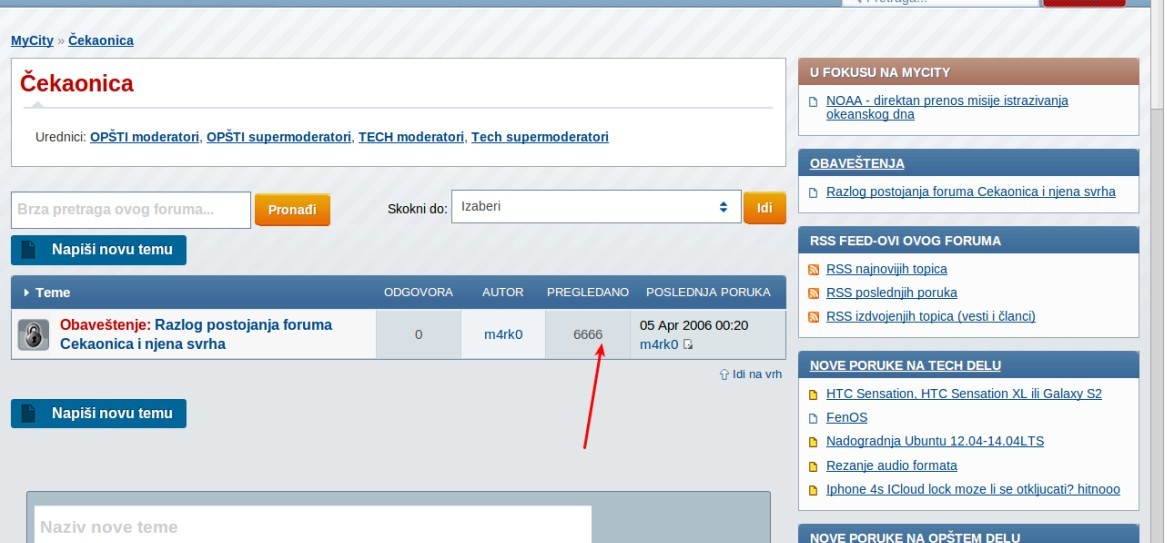This screenshot has width=1167, height=543.
Task: Click the Čekaonica page heading
Action: point(77,83)
